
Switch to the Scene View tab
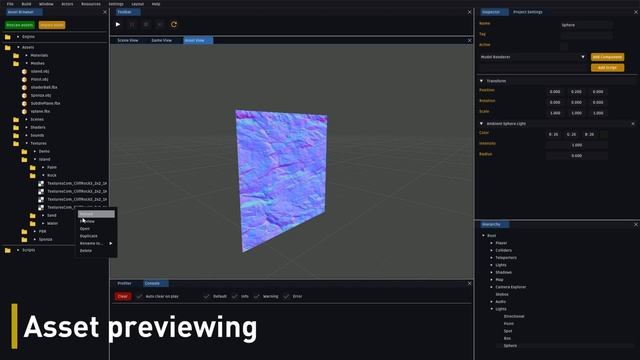(x=128, y=40)
